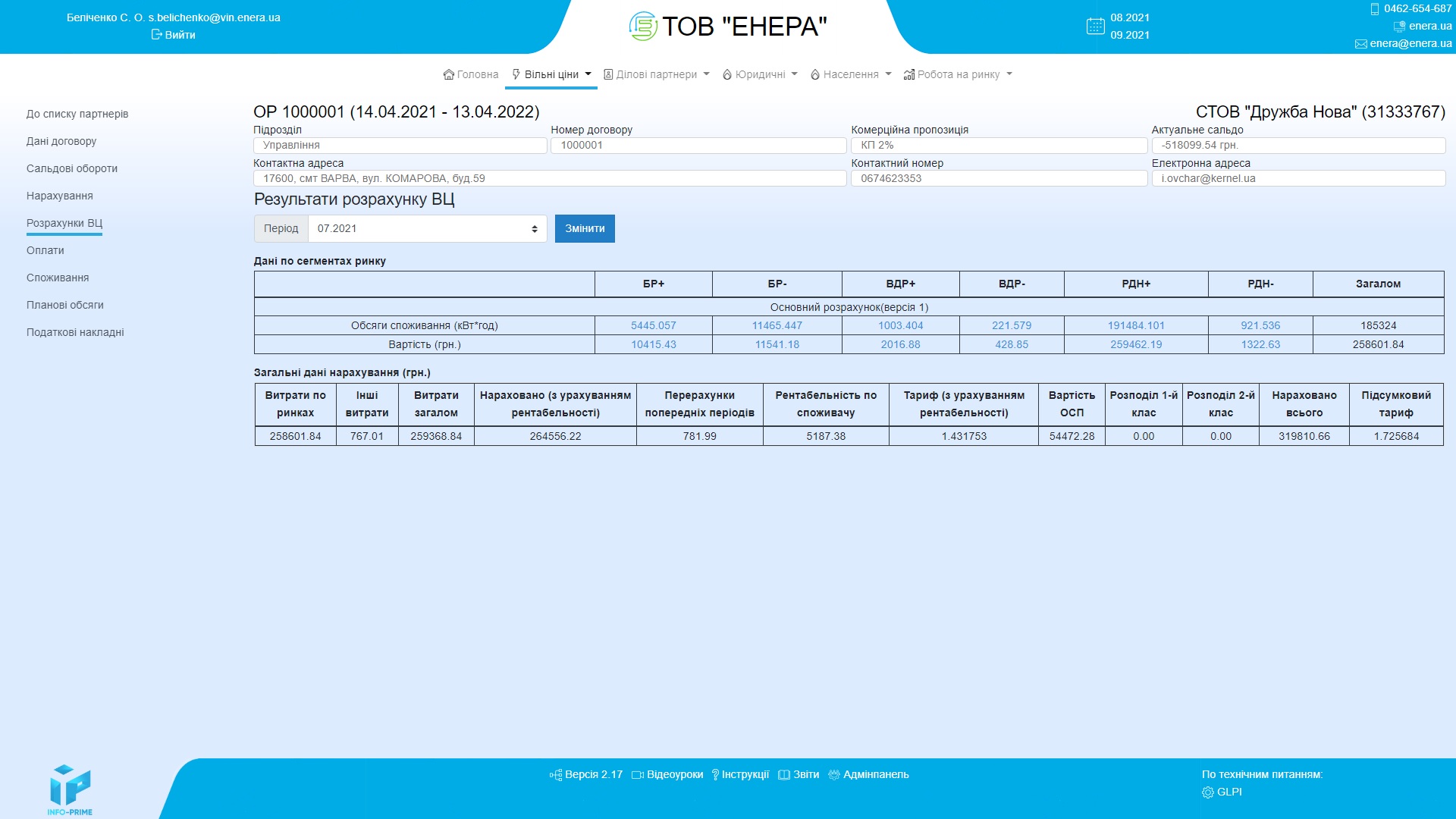Expand the Ділові партнери dropdown menu

coord(657,74)
